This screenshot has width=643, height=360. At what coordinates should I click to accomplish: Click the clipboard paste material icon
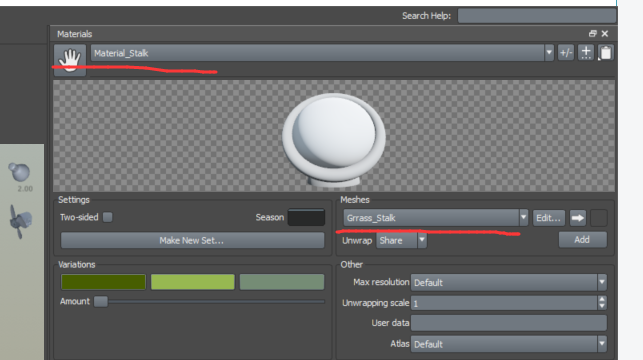[605, 53]
